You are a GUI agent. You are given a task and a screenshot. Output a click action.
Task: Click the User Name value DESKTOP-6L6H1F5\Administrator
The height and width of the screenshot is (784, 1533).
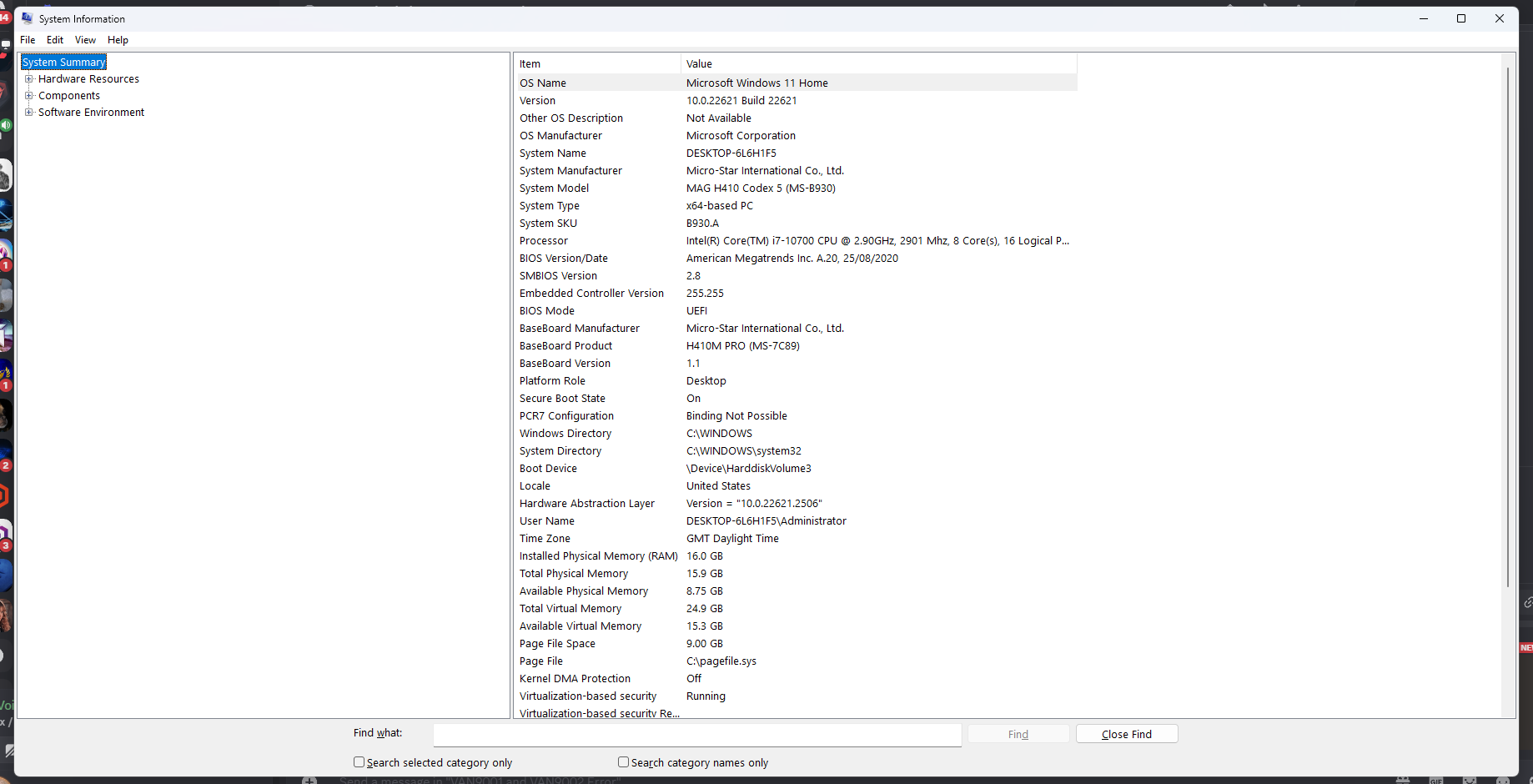766,521
